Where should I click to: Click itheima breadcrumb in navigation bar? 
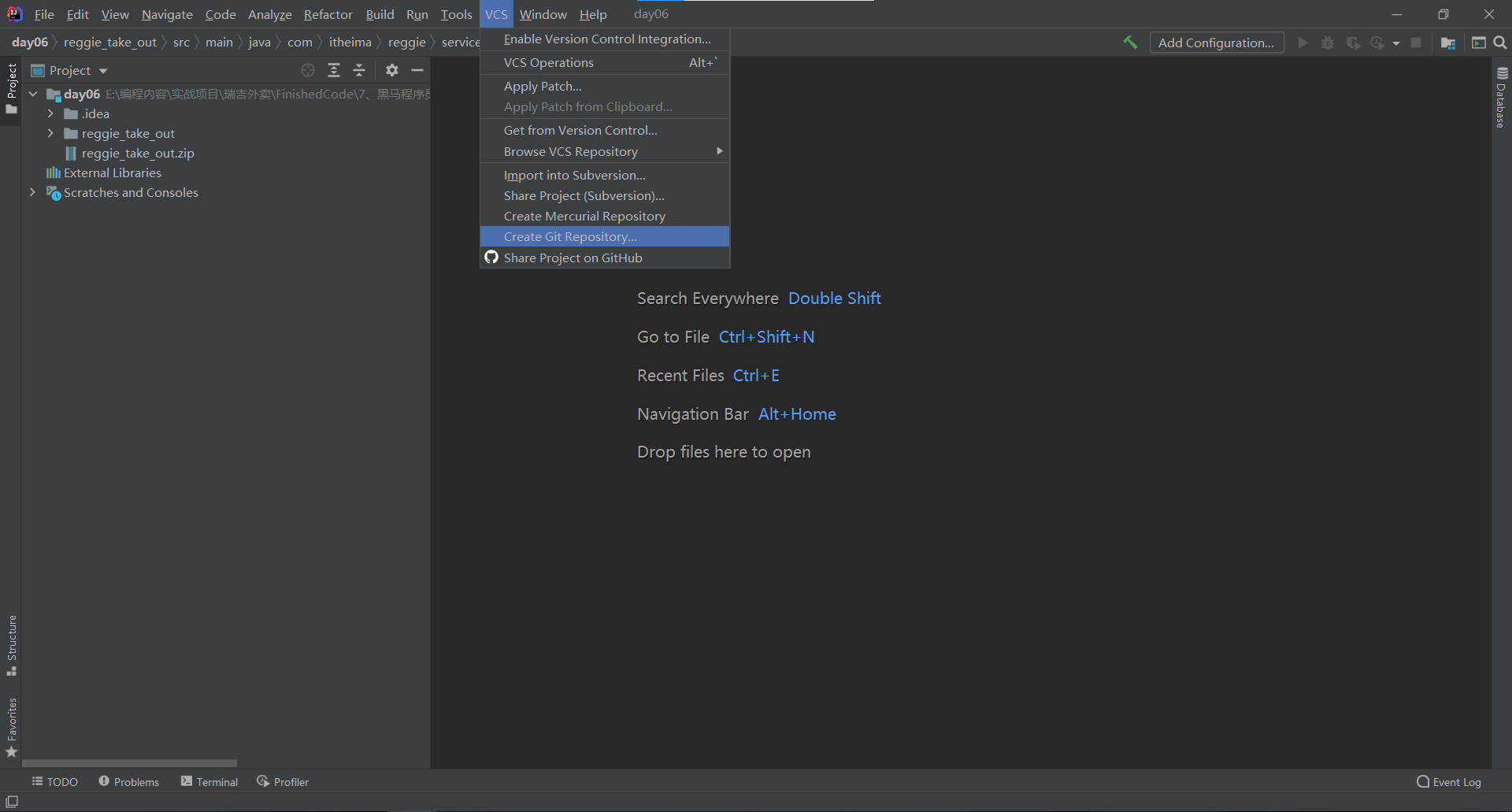350,42
